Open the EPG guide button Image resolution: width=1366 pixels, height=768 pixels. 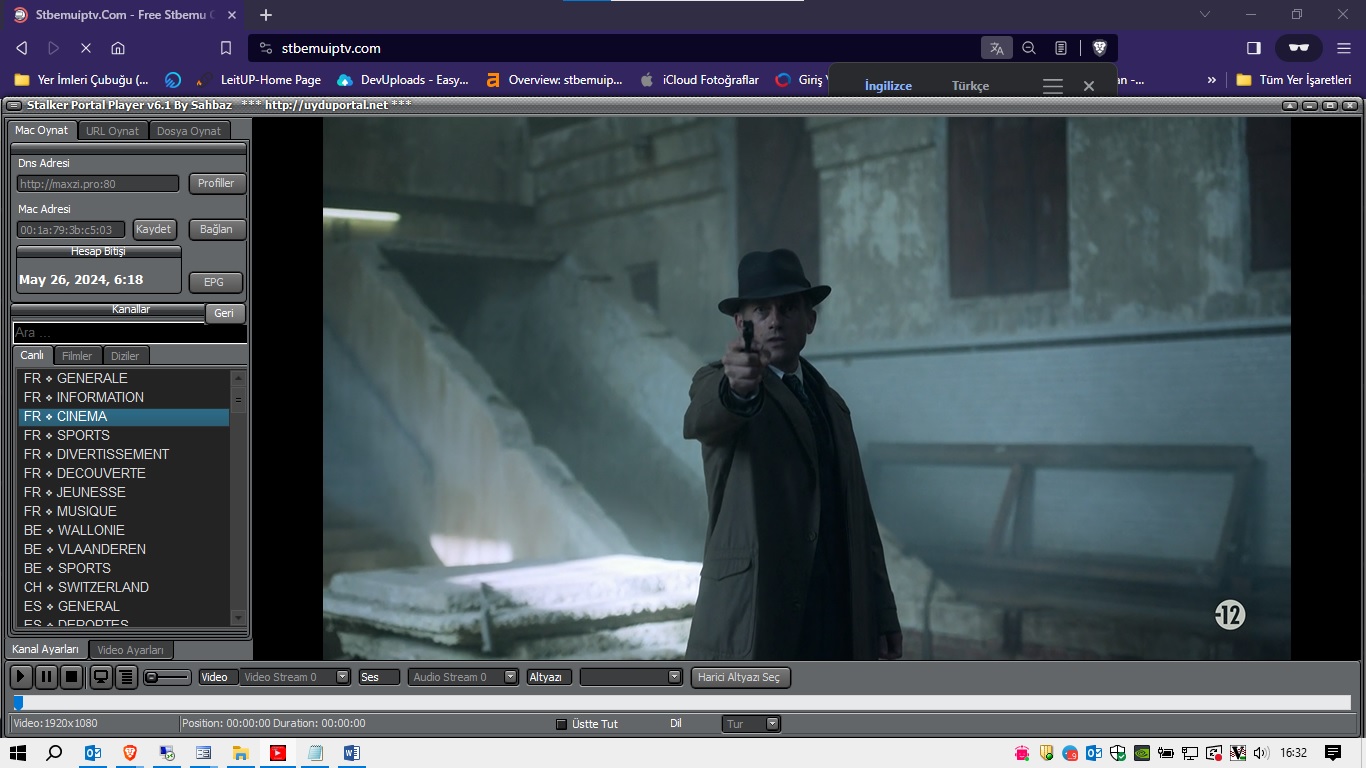point(214,282)
